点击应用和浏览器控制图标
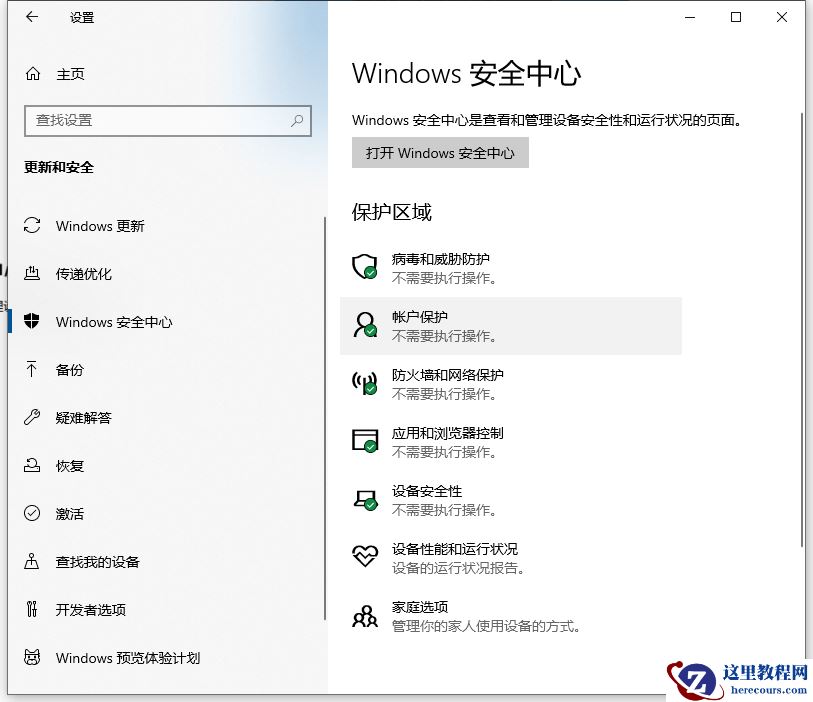This screenshot has height=702, width=813. point(365,442)
